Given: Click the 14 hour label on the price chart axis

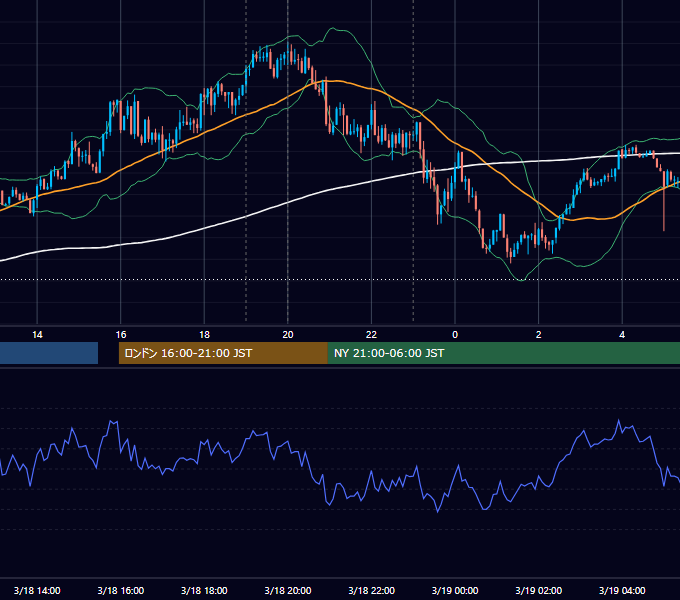Looking at the screenshot, I should [x=37, y=335].
